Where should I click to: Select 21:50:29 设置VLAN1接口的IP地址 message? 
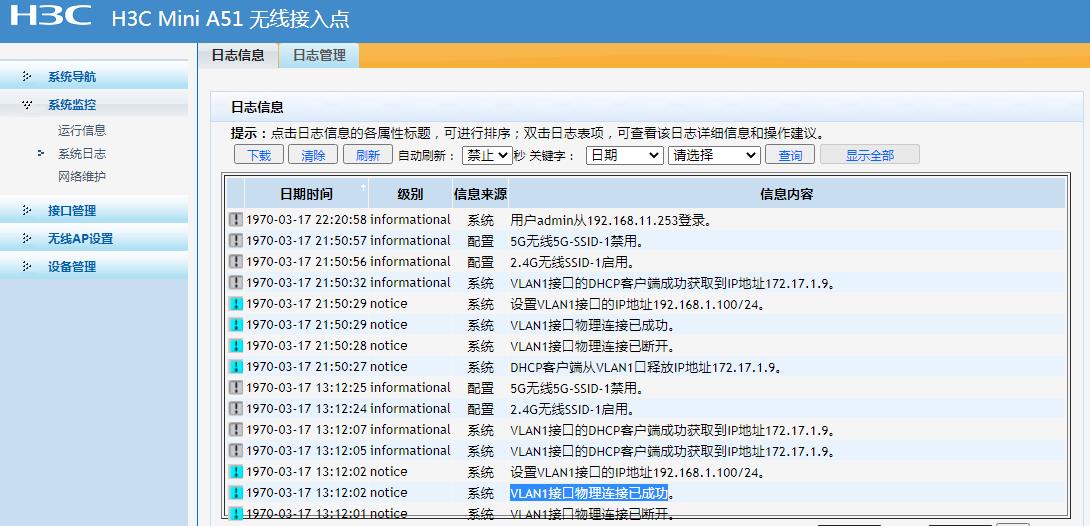pos(638,304)
